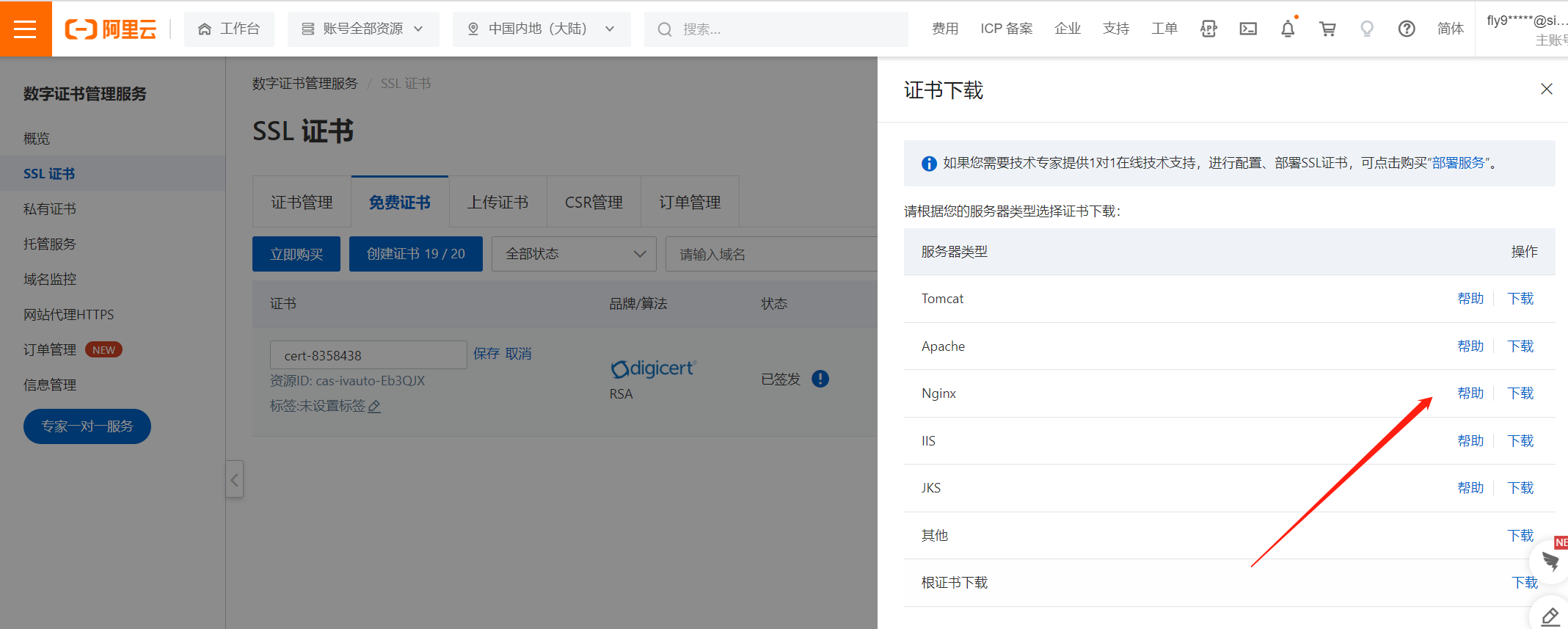This screenshot has height=629, width=1568.
Task: Open 帮助 for IIS
Action: [1470, 441]
